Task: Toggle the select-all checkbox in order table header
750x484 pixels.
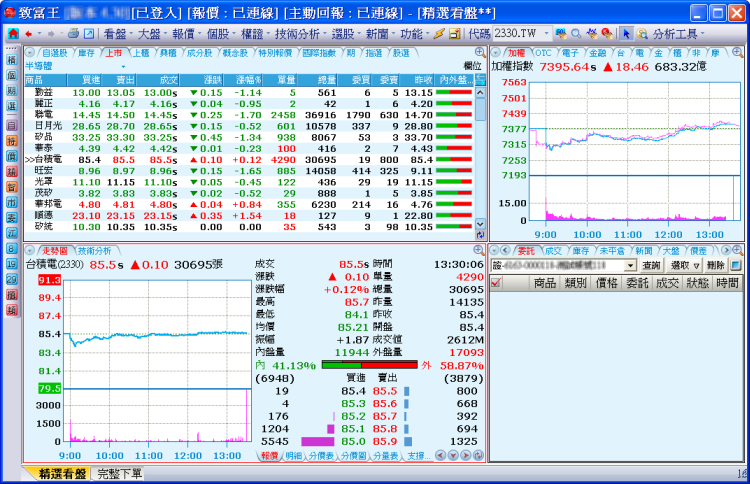Action: tap(497, 284)
